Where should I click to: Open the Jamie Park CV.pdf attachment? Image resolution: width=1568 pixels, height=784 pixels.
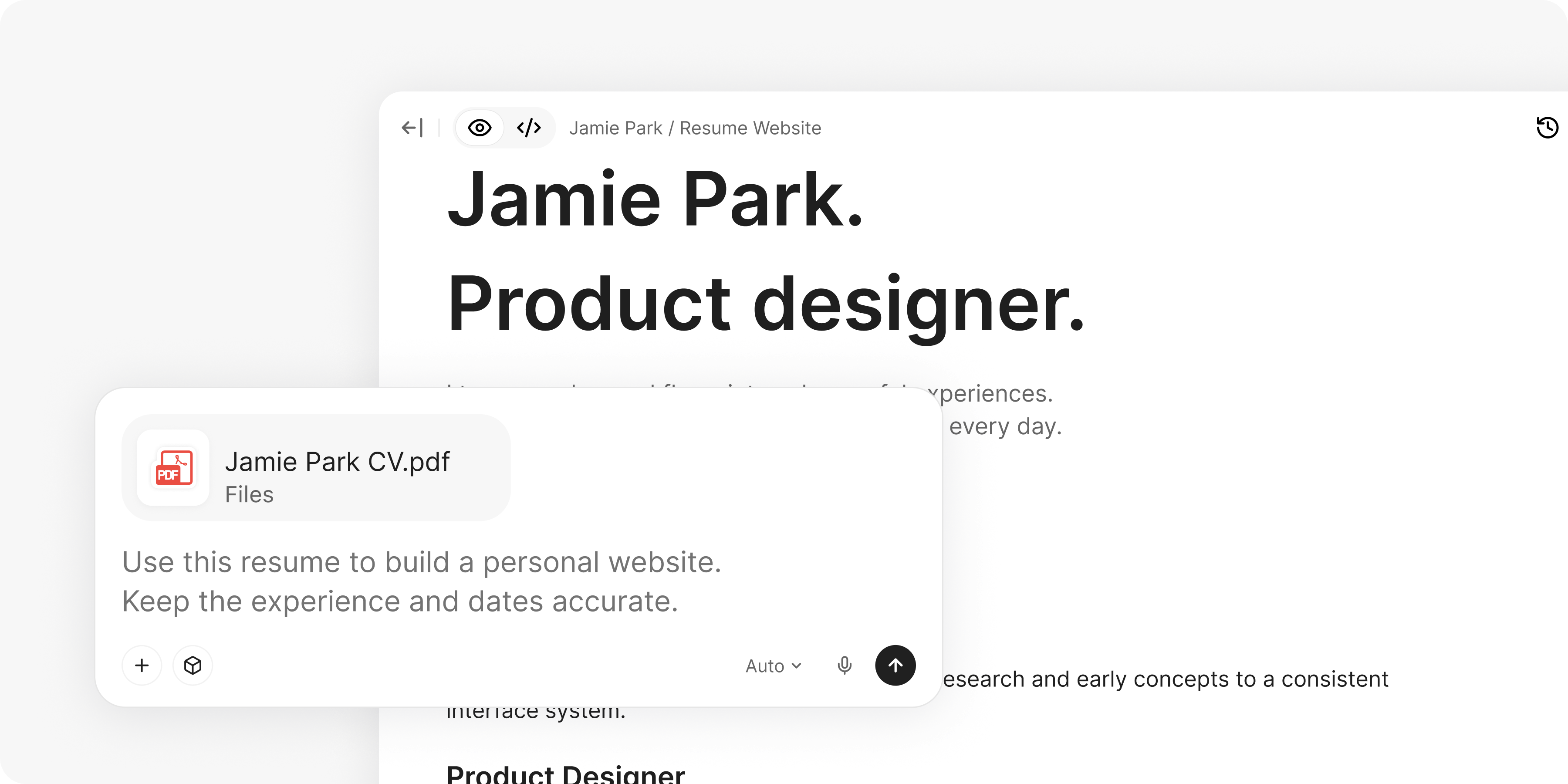[x=316, y=467]
